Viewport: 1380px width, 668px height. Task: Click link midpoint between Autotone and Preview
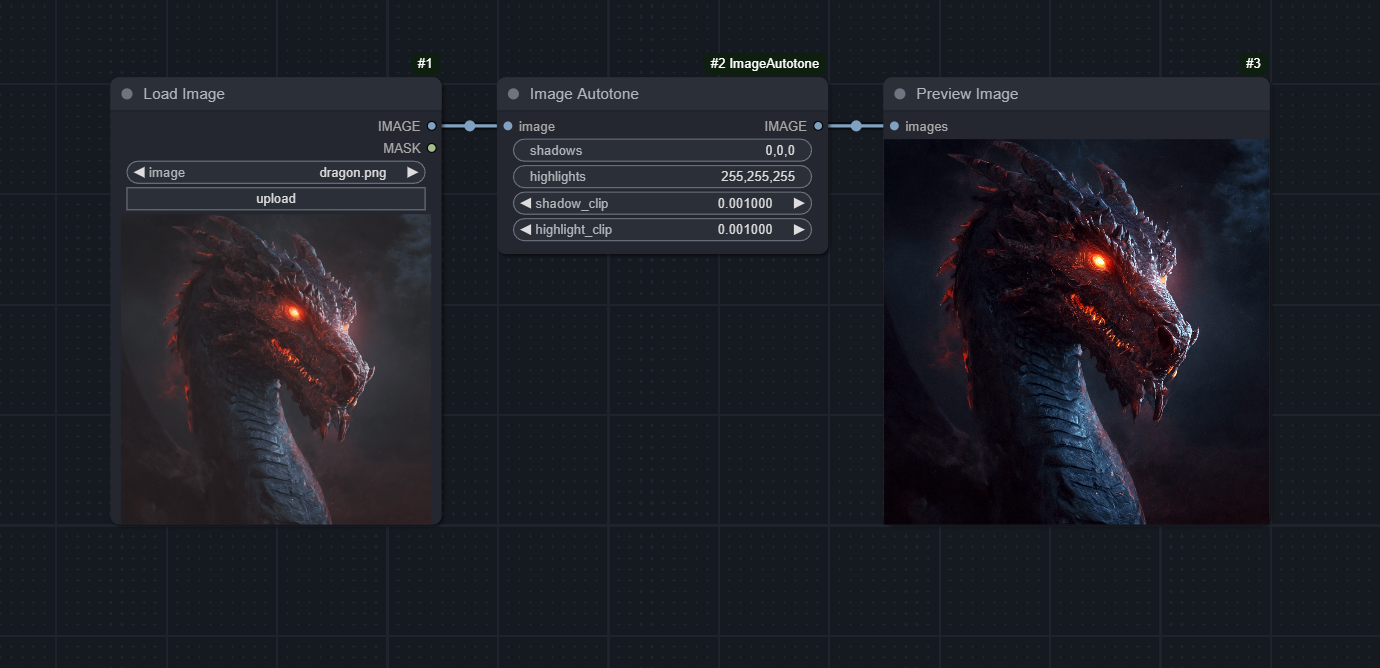tap(856, 126)
